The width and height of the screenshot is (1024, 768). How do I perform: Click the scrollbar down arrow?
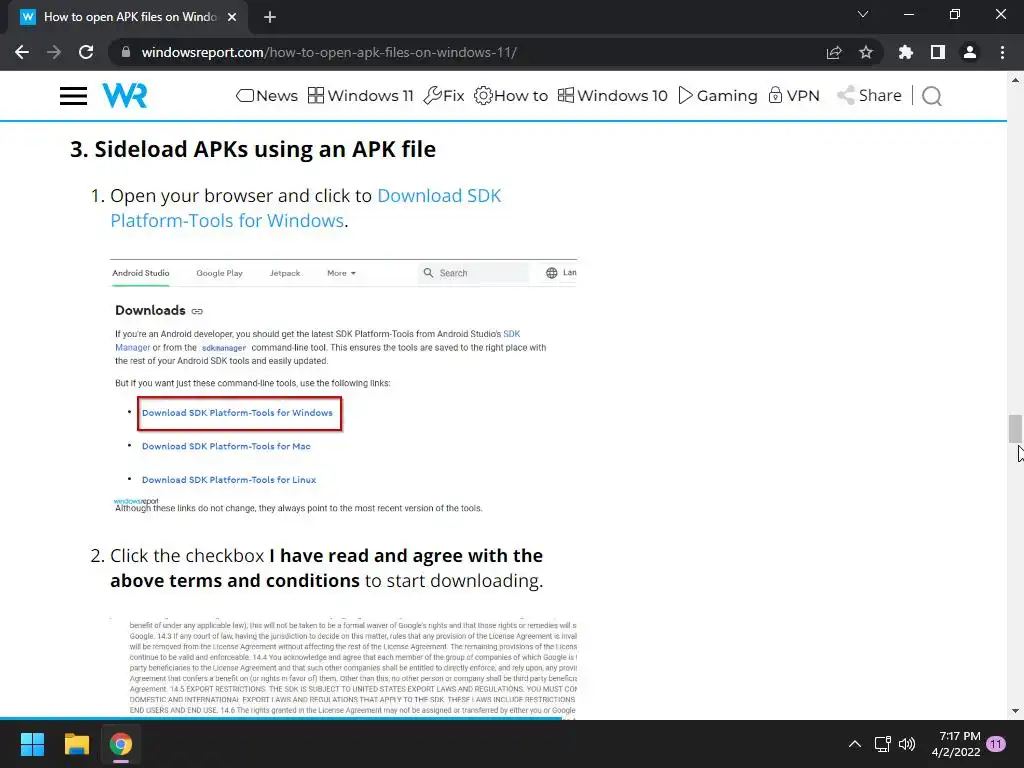(x=1015, y=711)
